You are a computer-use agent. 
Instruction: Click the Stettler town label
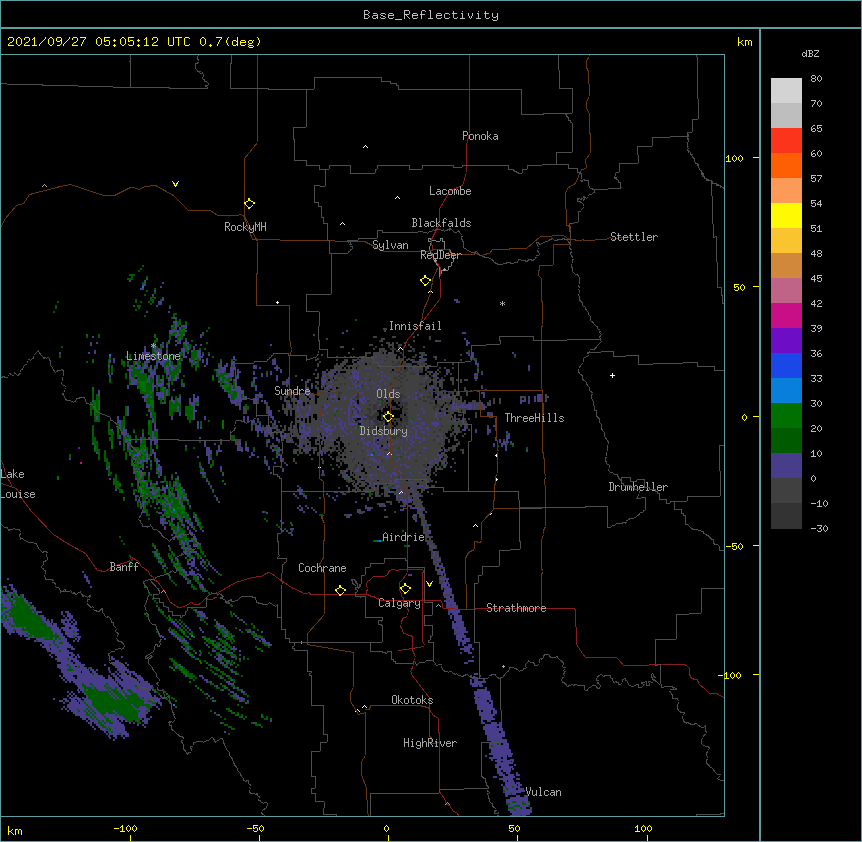tap(633, 237)
